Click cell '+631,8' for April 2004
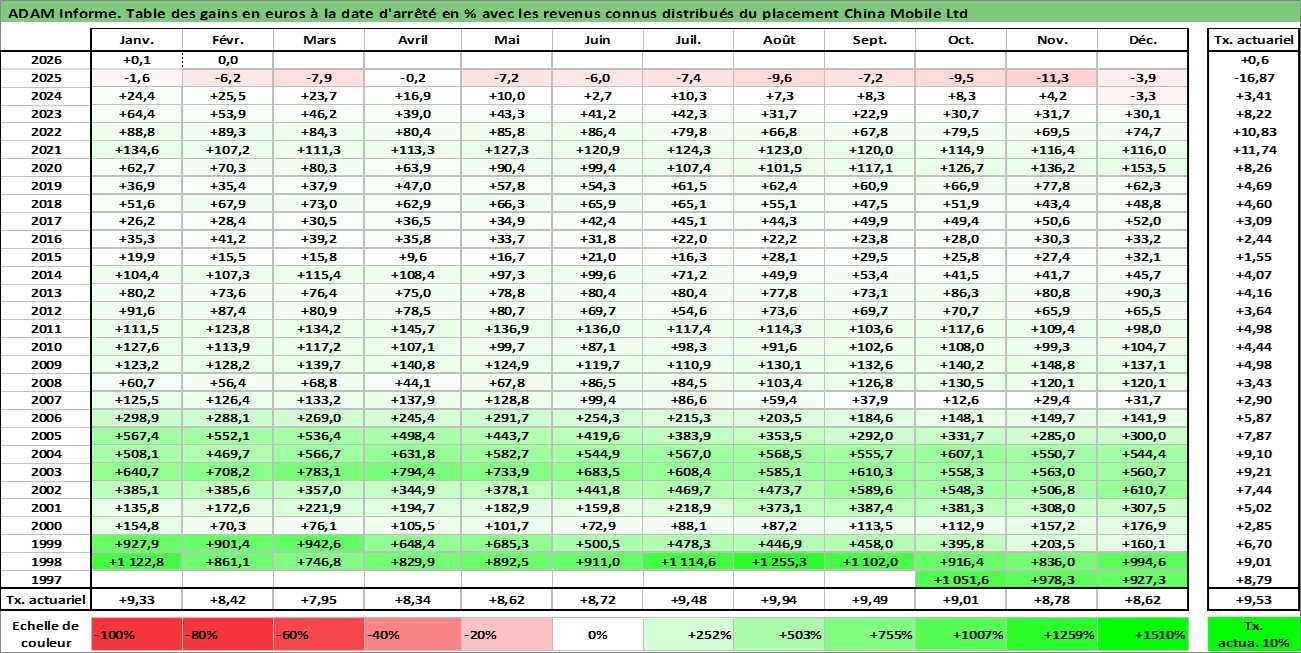1301x653 pixels. click(x=412, y=453)
